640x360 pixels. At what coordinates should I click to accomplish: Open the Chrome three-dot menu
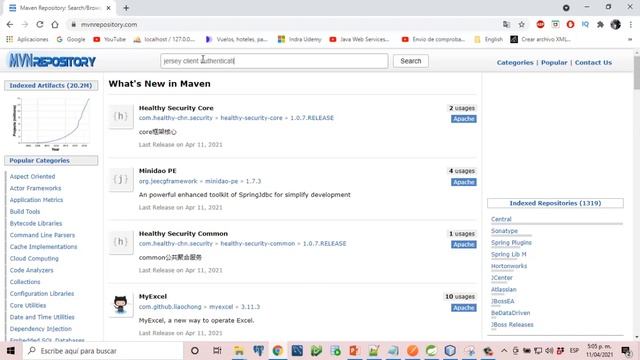point(630,24)
